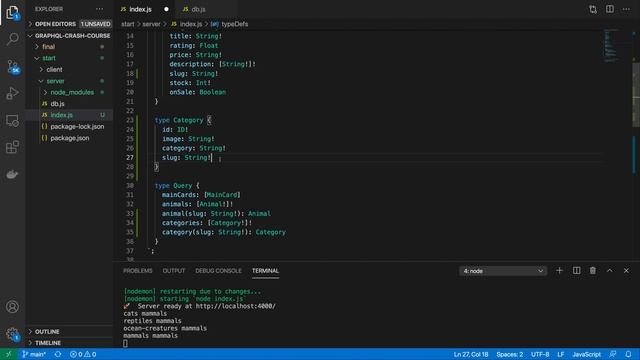Click start breadcrumb segment

127,24
